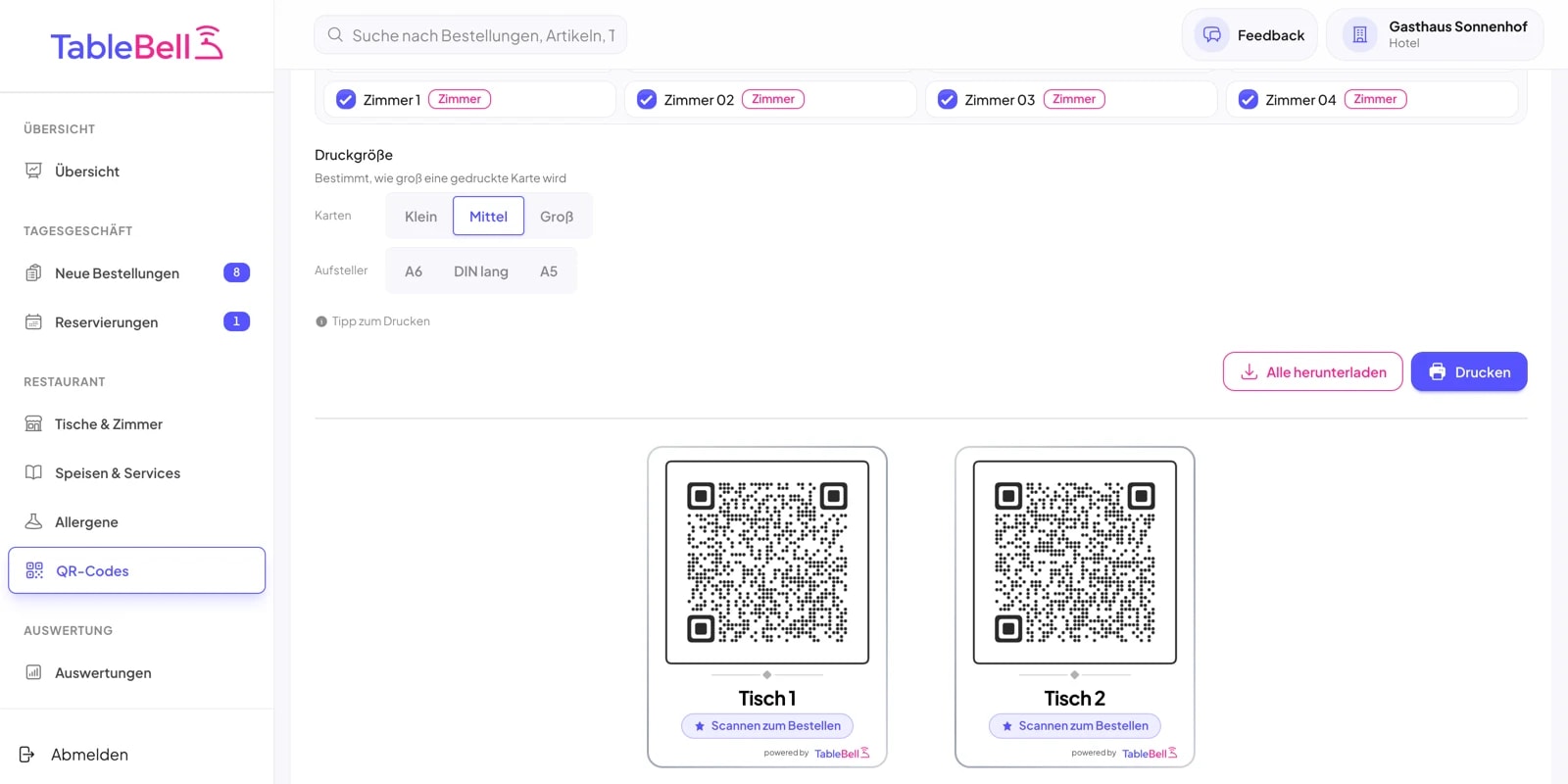This screenshot has height=784, width=1568.
Task: Show Tipp zum Drucken hint
Action: point(372,321)
